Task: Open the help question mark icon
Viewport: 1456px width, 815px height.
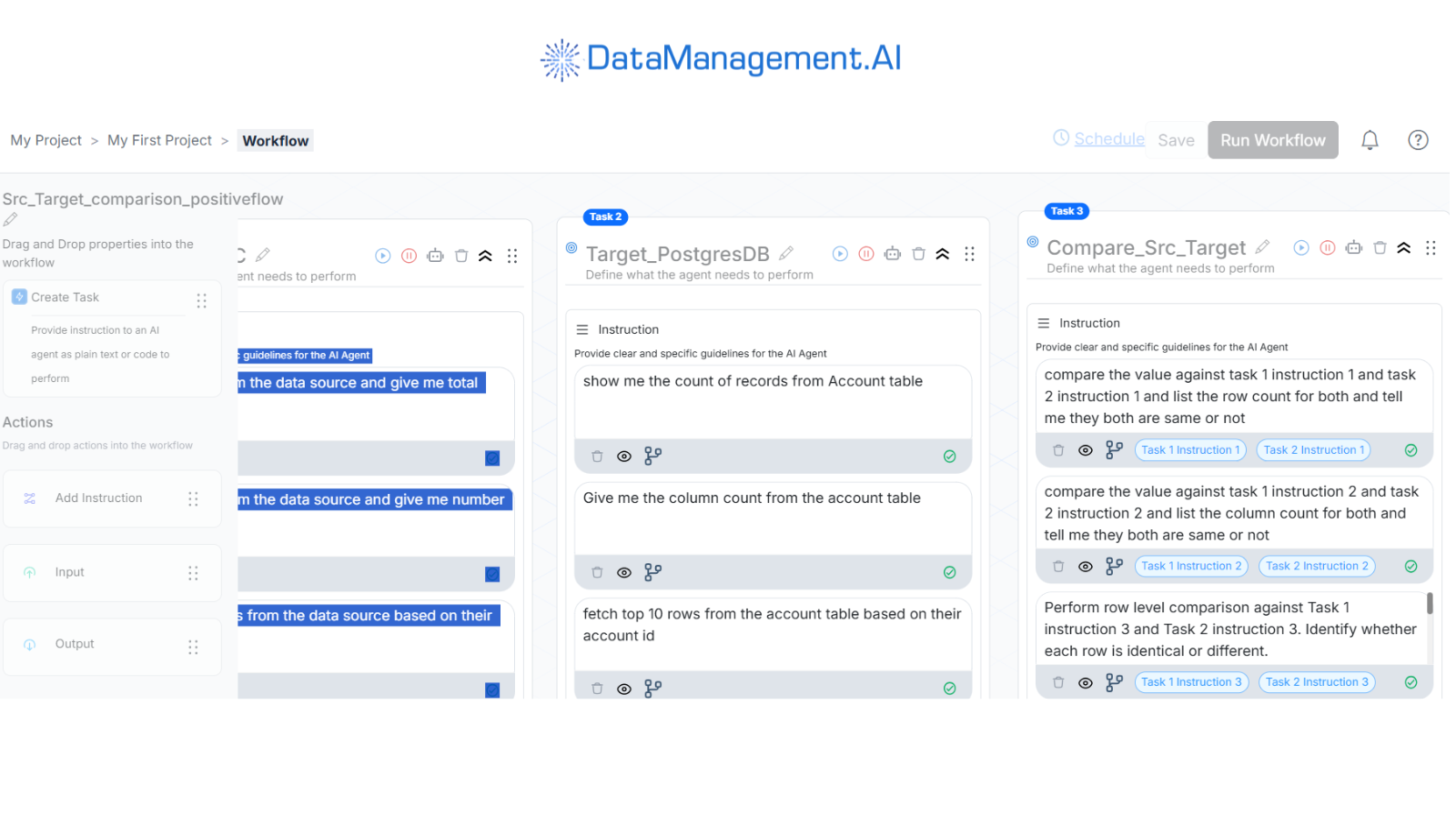Action: pyautogui.click(x=1418, y=140)
